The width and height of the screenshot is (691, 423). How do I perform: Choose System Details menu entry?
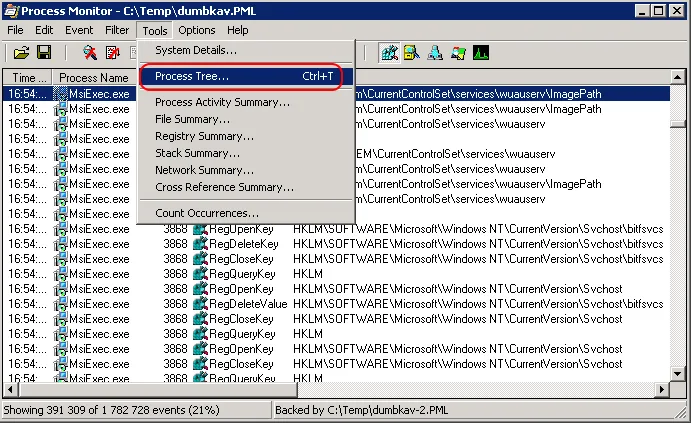195,50
